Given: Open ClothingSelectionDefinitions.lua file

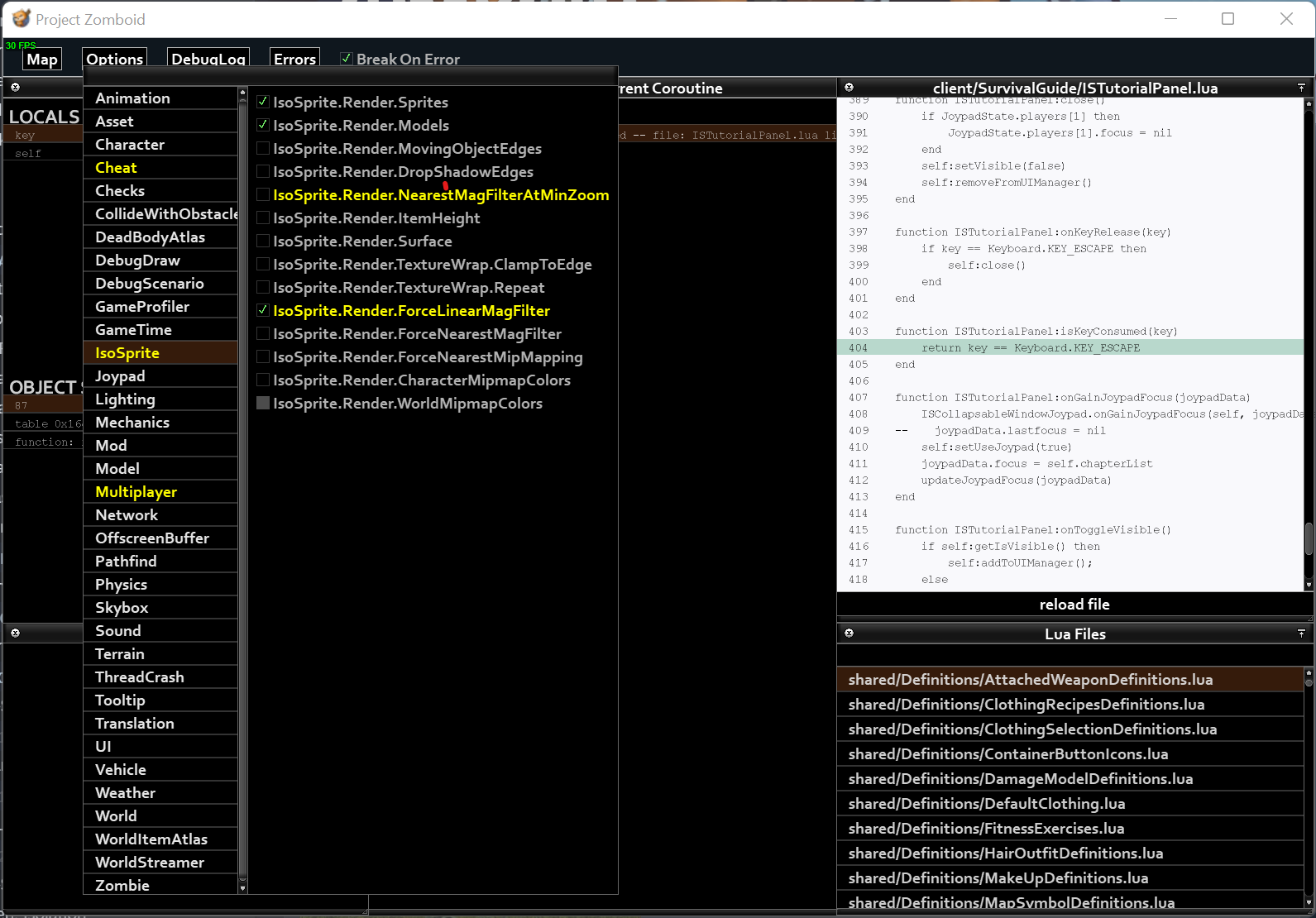Looking at the screenshot, I should pyautogui.click(x=1070, y=729).
